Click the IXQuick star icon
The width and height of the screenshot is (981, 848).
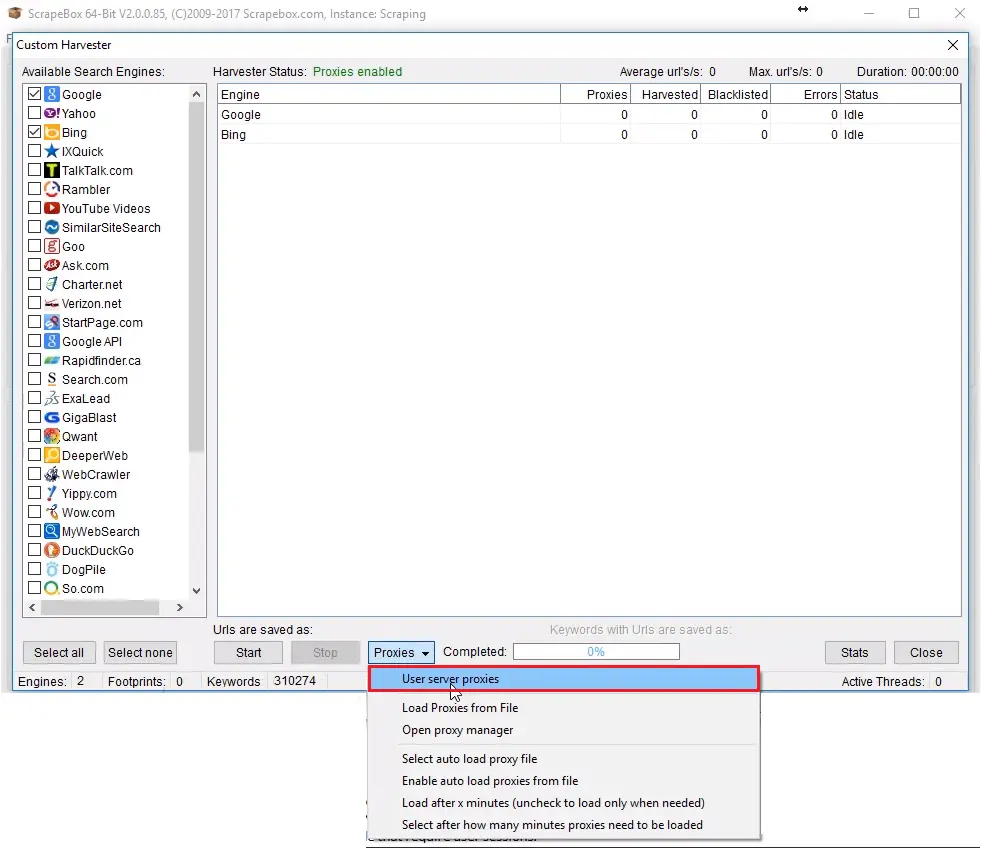click(x=52, y=151)
